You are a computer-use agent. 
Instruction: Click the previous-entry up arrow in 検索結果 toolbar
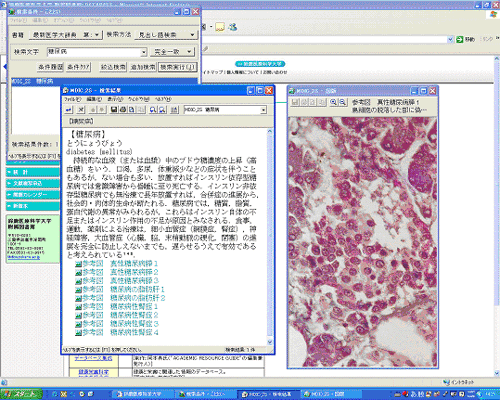[94, 110]
